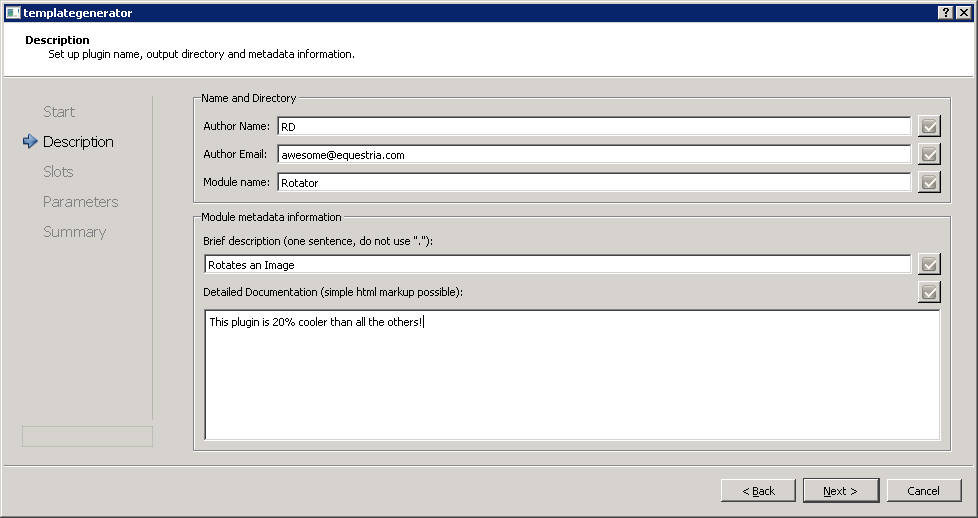The width and height of the screenshot is (978, 518).
Task: Click the Back button
Action: click(758, 491)
